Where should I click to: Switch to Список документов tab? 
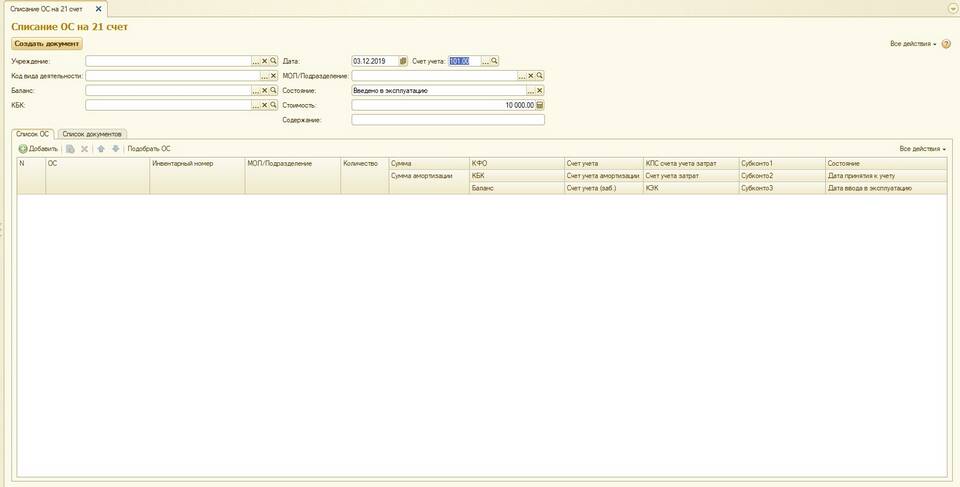pos(92,133)
